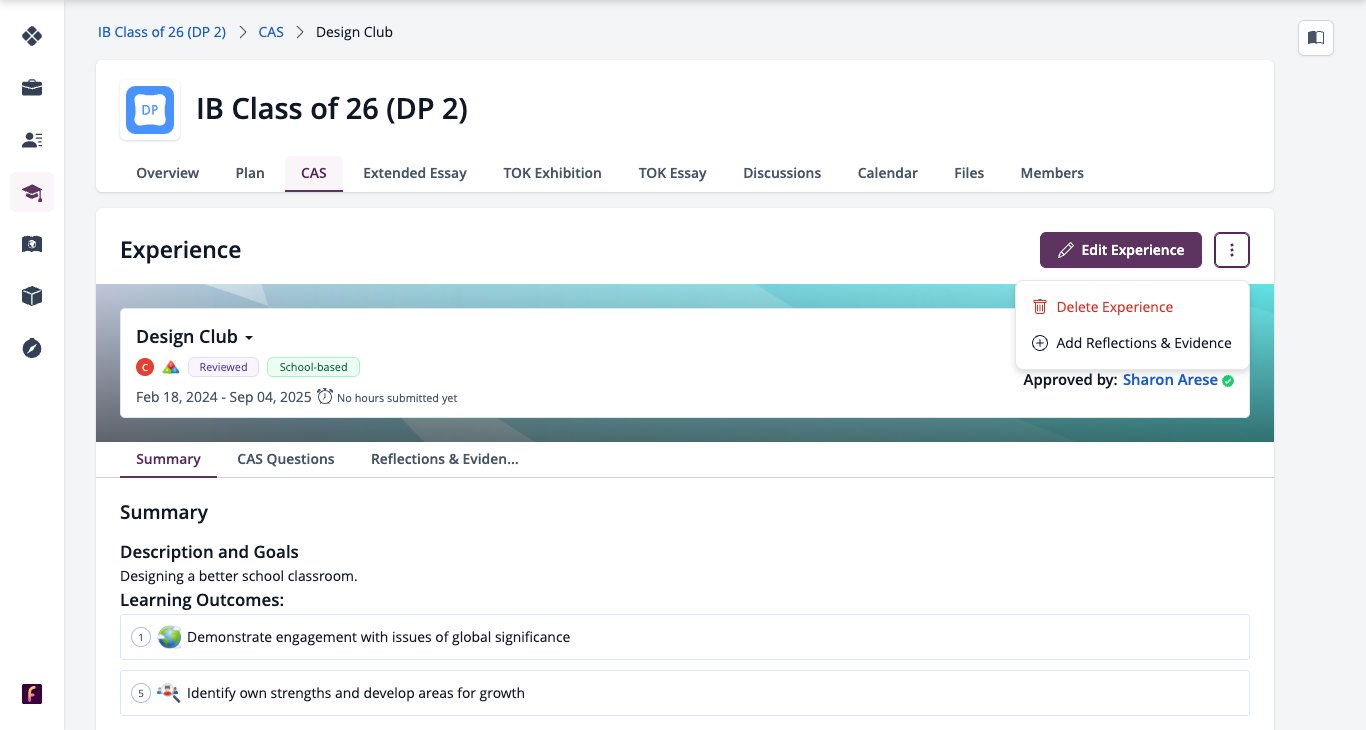Image resolution: width=1366 pixels, height=730 pixels.
Task: Open Sharon Arese profile link
Action: [1170, 380]
